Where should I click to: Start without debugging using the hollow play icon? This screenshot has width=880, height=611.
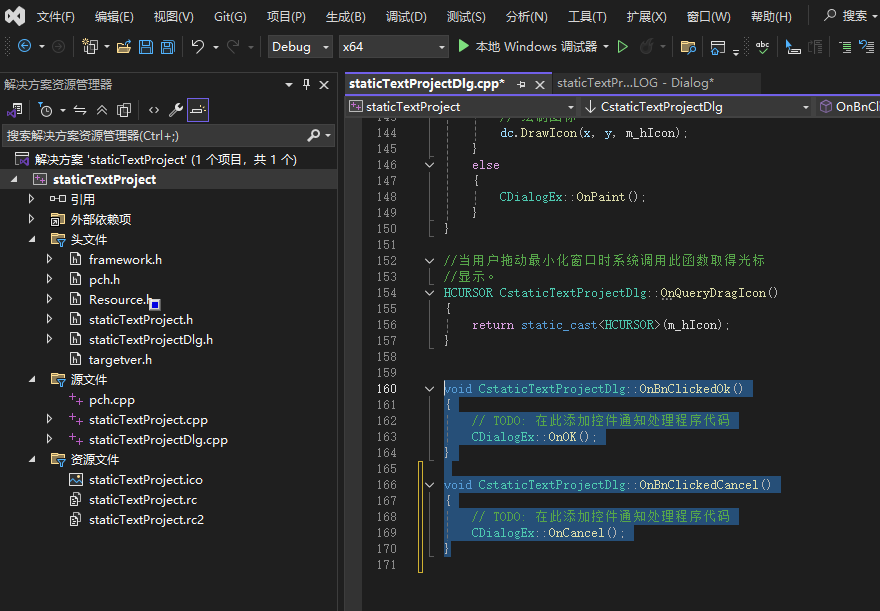pyautogui.click(x=623, y=47)
